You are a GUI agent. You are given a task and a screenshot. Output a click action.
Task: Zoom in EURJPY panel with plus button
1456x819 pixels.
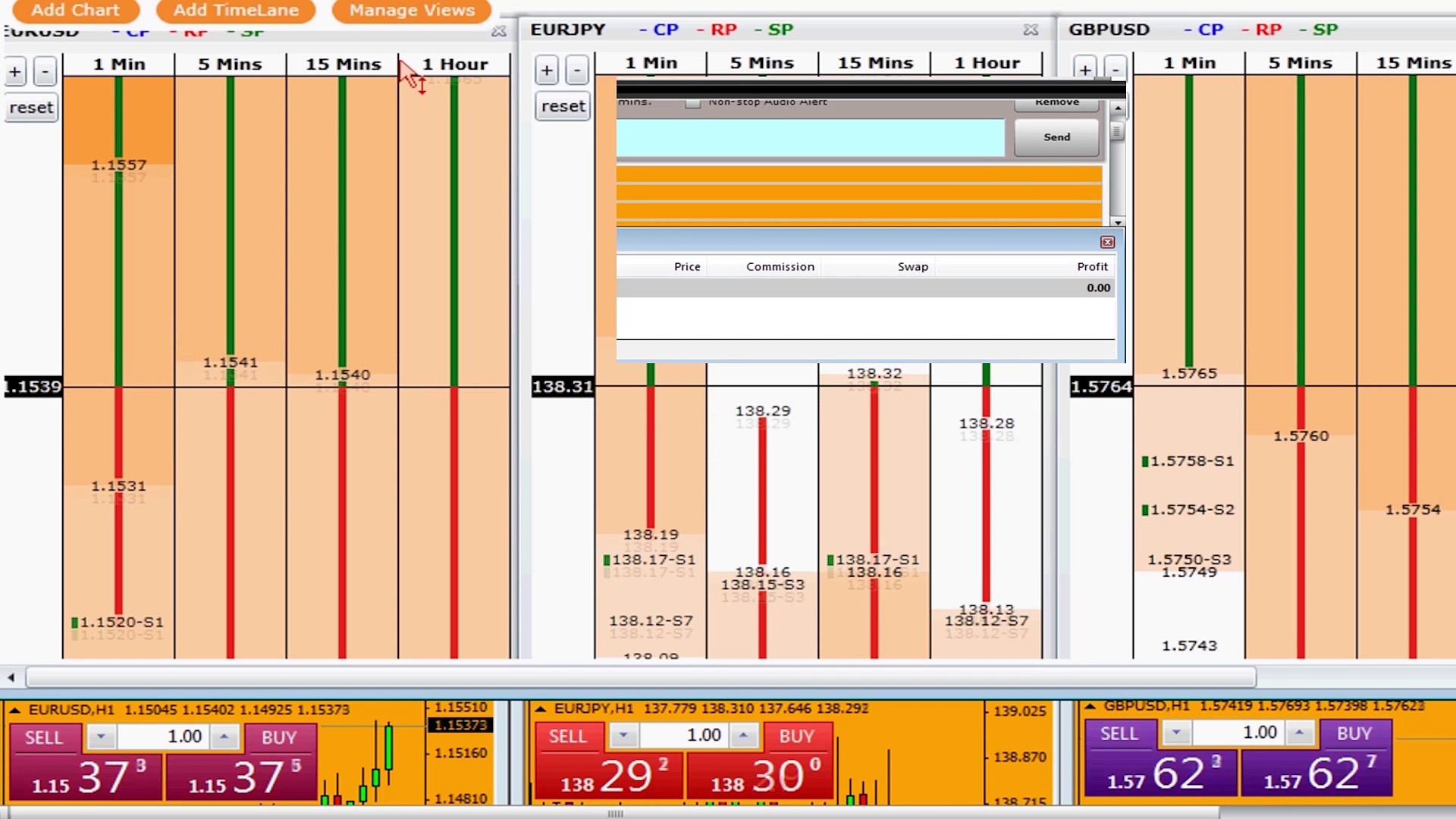[x=547, y=71]
